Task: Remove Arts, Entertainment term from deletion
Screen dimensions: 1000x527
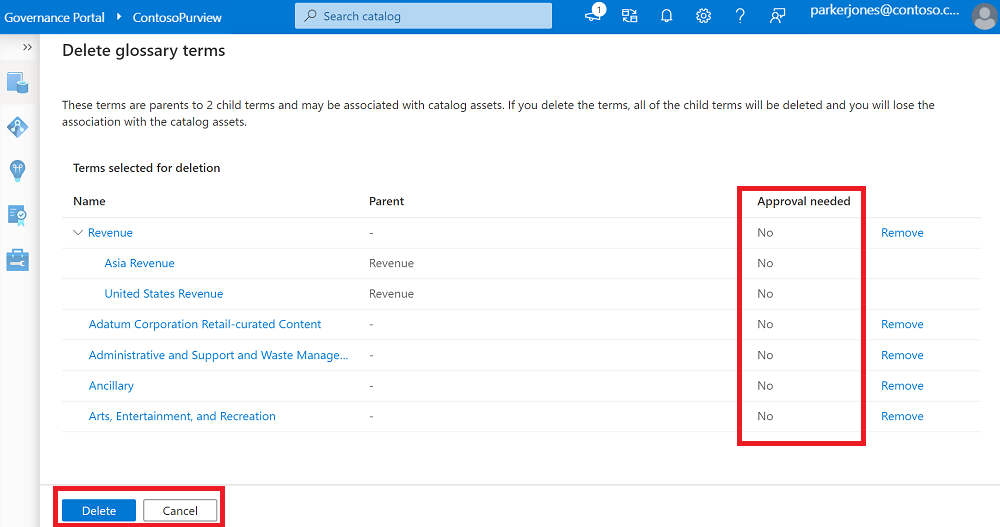Action: click(902, 416)
